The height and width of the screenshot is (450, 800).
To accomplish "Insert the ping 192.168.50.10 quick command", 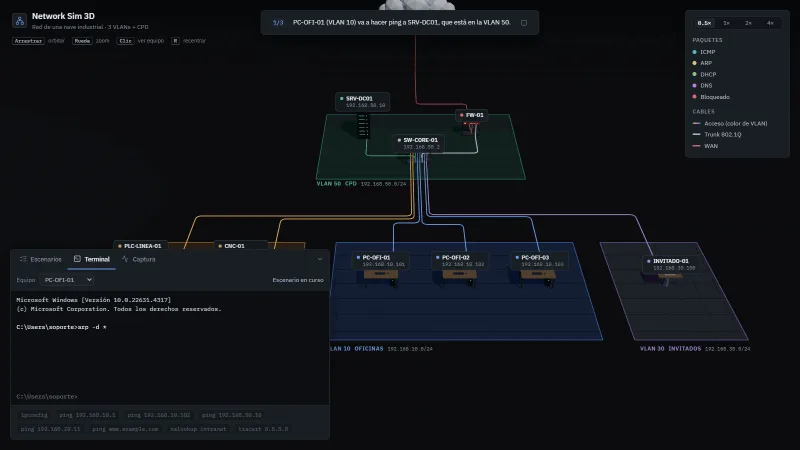I will (232, 415).
